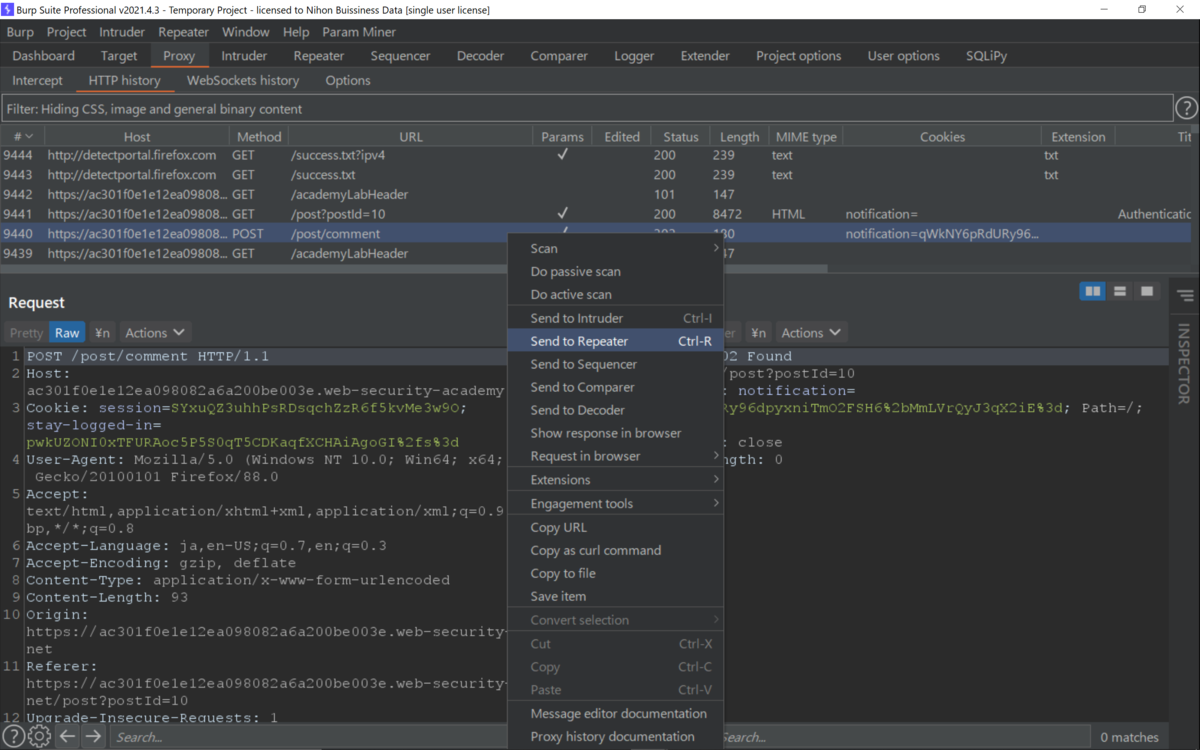Choose Save item
The width and height of the screenshot is (1200, 750).
click(x=616, y=596)
